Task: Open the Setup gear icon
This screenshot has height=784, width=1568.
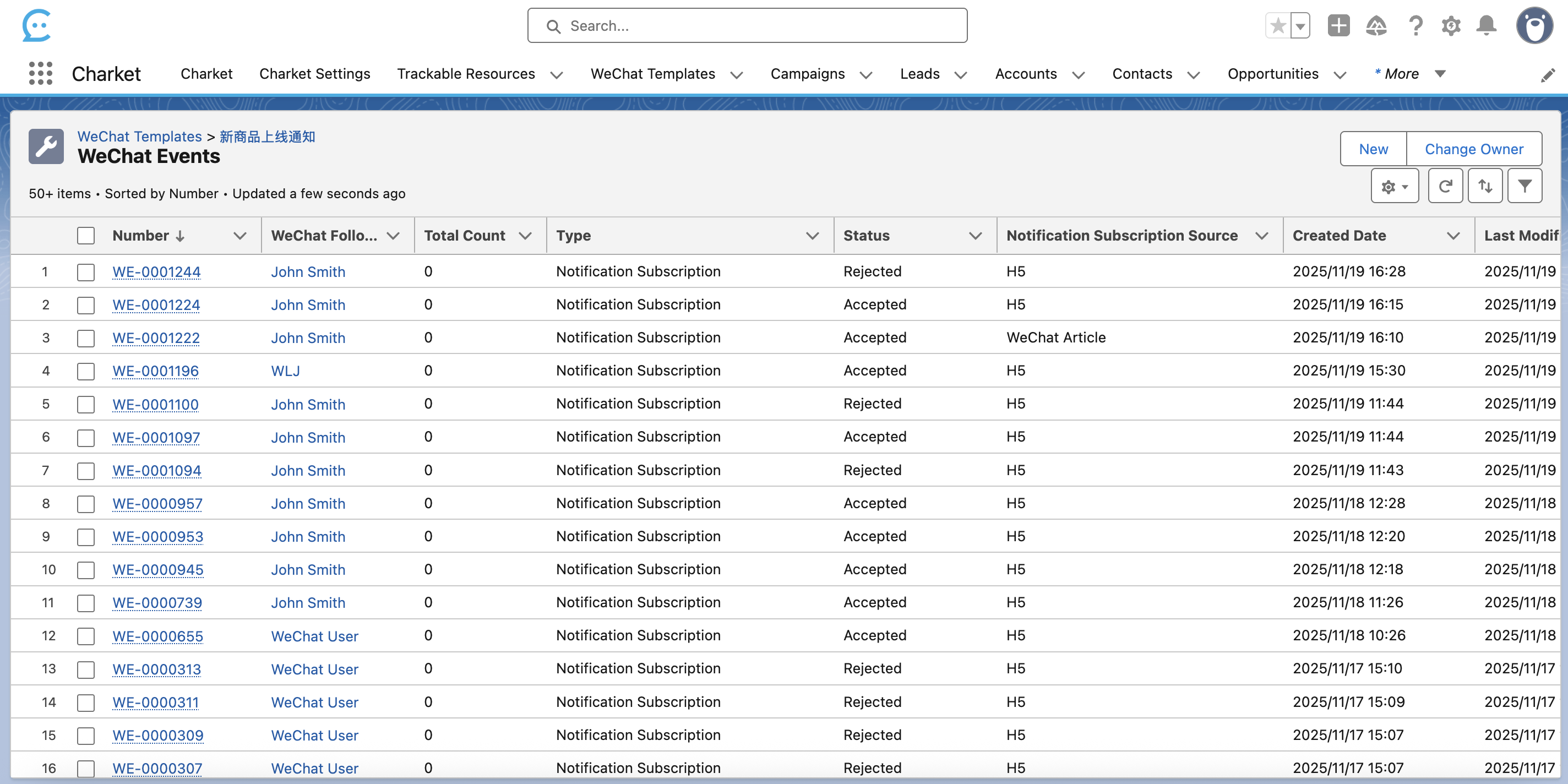Action: click(x=1451, y=25)
